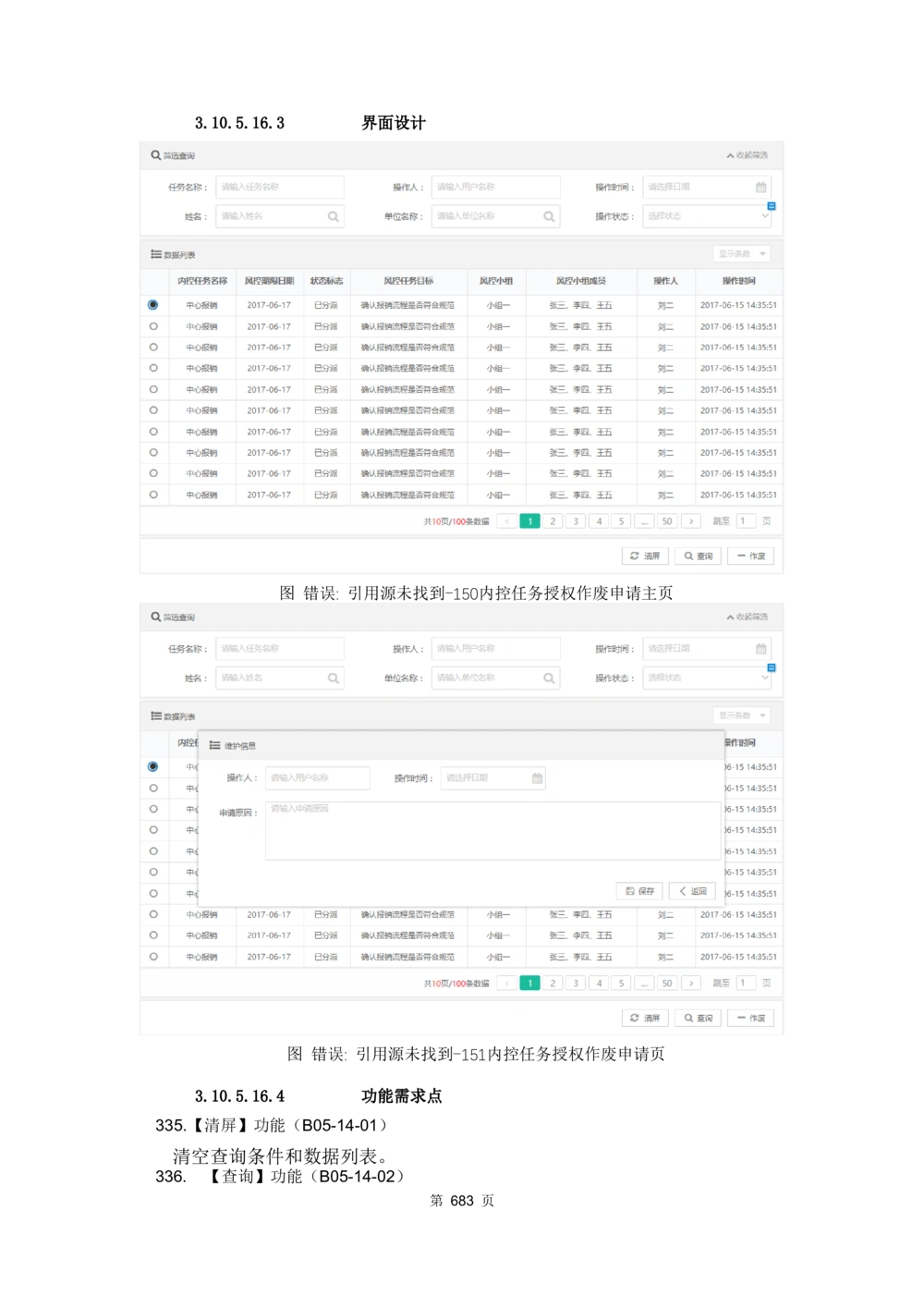Click the 清屏 refresh button in the upper panel
Screen dimensions: 924x1308
click(x=645, y=556)
